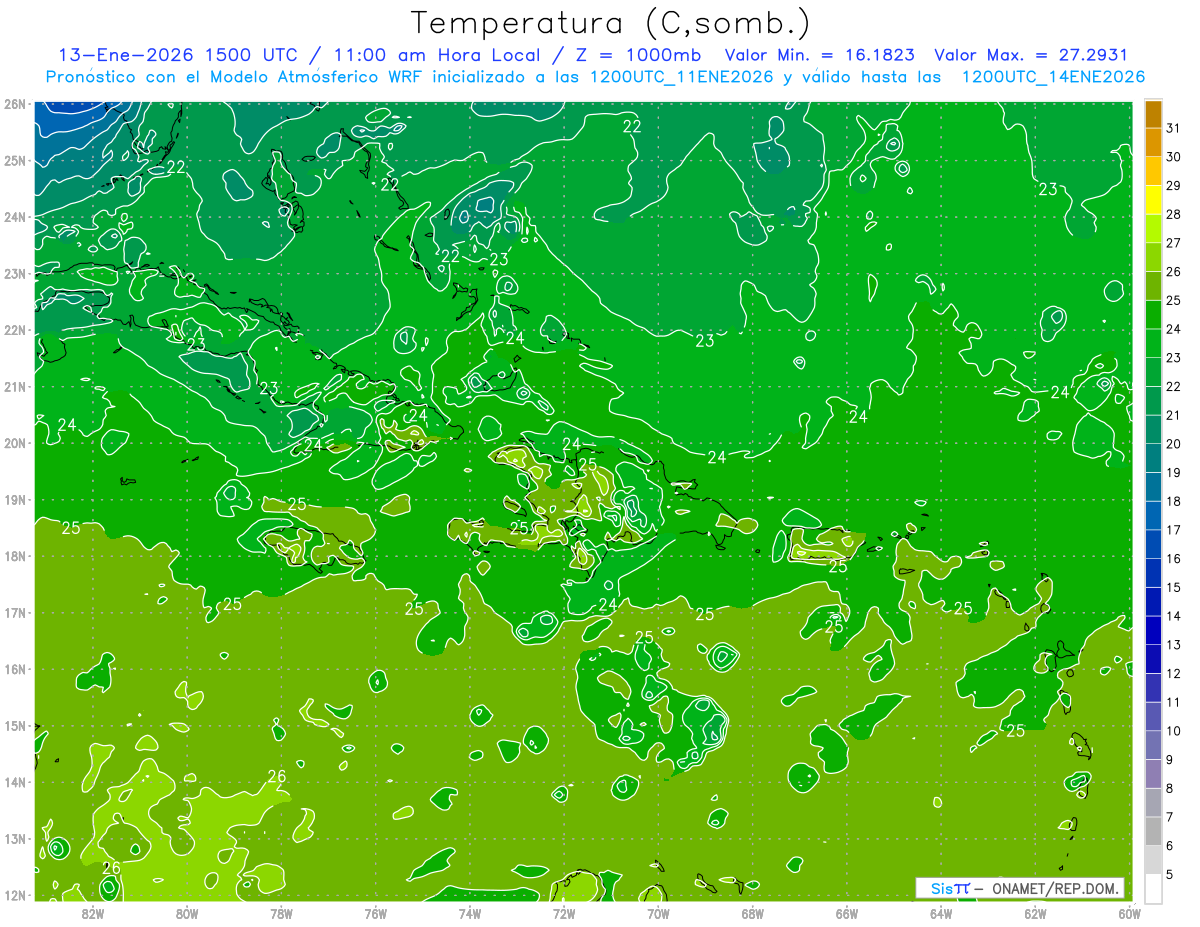The height and width of the screenshot is (927, 1200).
Task: Pick the olive swatch between 25 and 26
Action: click(x=1153, y=286)
